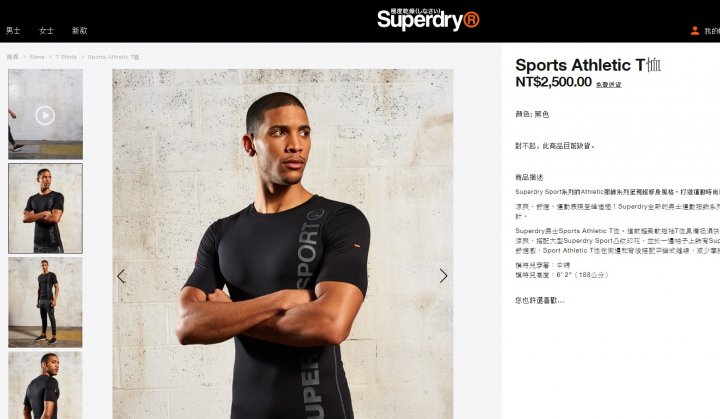The image size is (720, 419).
Task: Open the account user icon
Action: (x=695, y=30)
